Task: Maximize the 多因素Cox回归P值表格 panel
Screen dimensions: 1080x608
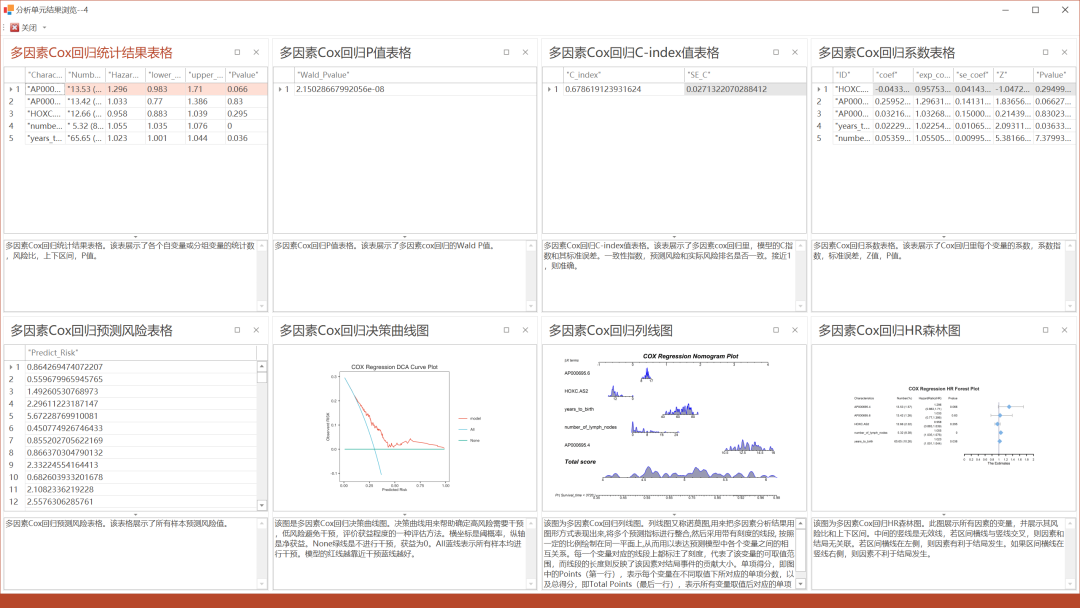Action: [506, 52]
